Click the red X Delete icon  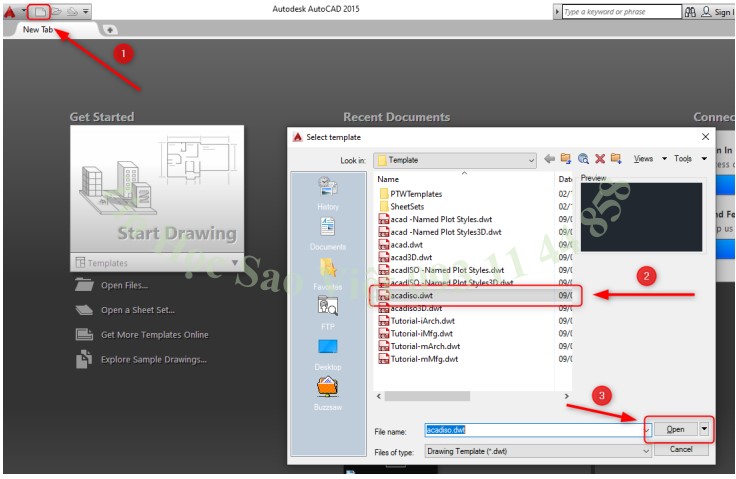click(600, 159)
